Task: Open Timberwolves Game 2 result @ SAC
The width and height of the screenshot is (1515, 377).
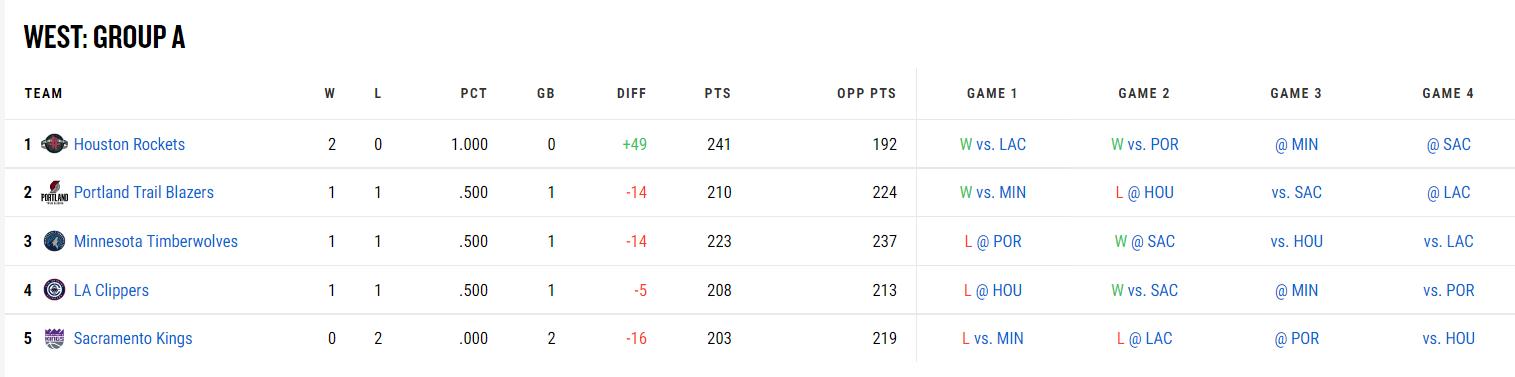Action: coord(1144,241)
